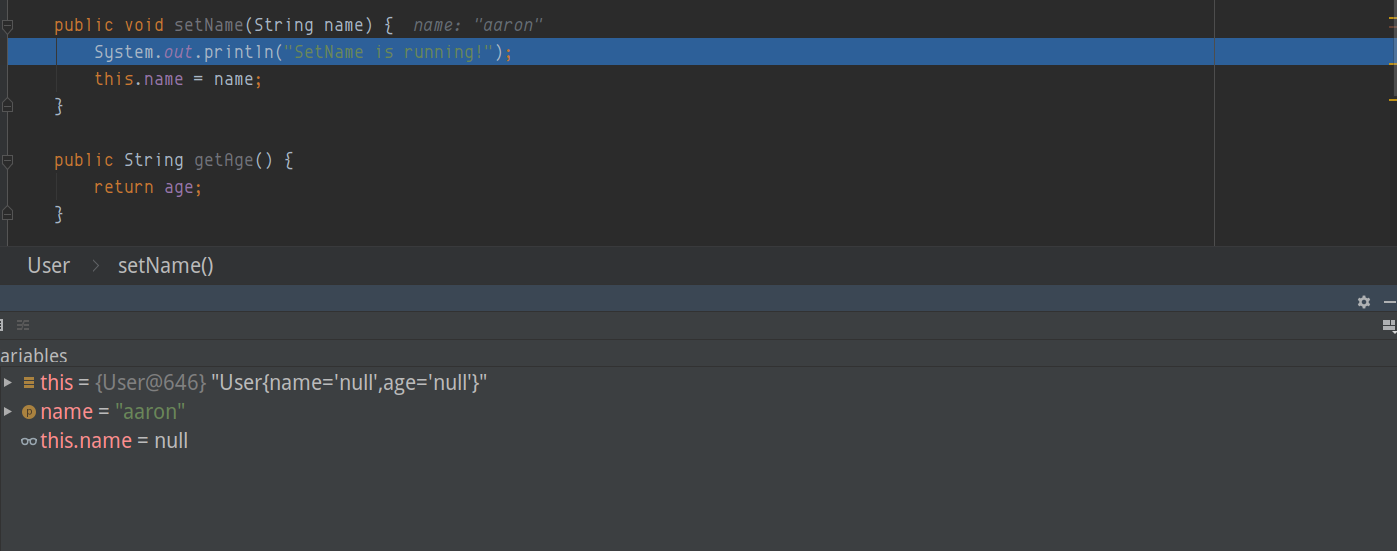
Task: Select the 'this' User@646 variable row
Action: tap(263, 383)
